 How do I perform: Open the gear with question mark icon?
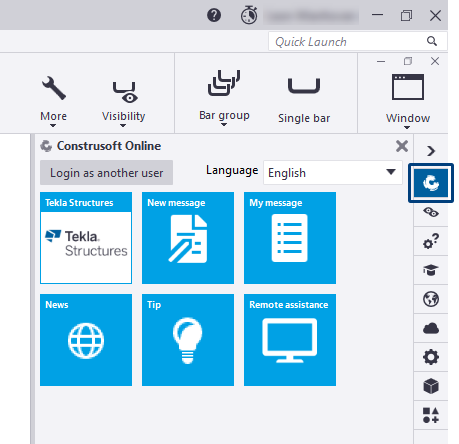[431, 241]
